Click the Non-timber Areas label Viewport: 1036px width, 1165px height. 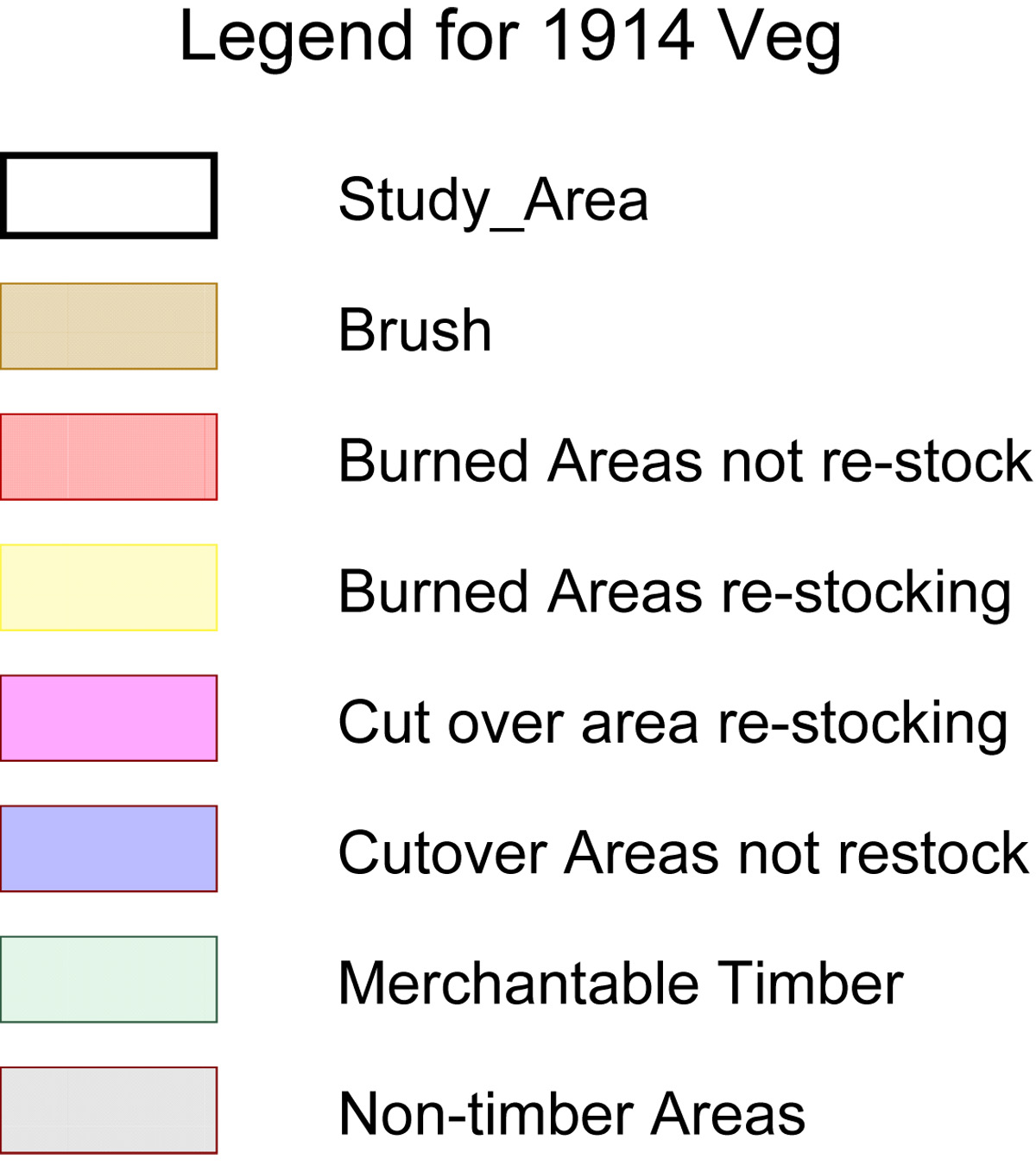pyautogui.click(x=572, y=1114)
